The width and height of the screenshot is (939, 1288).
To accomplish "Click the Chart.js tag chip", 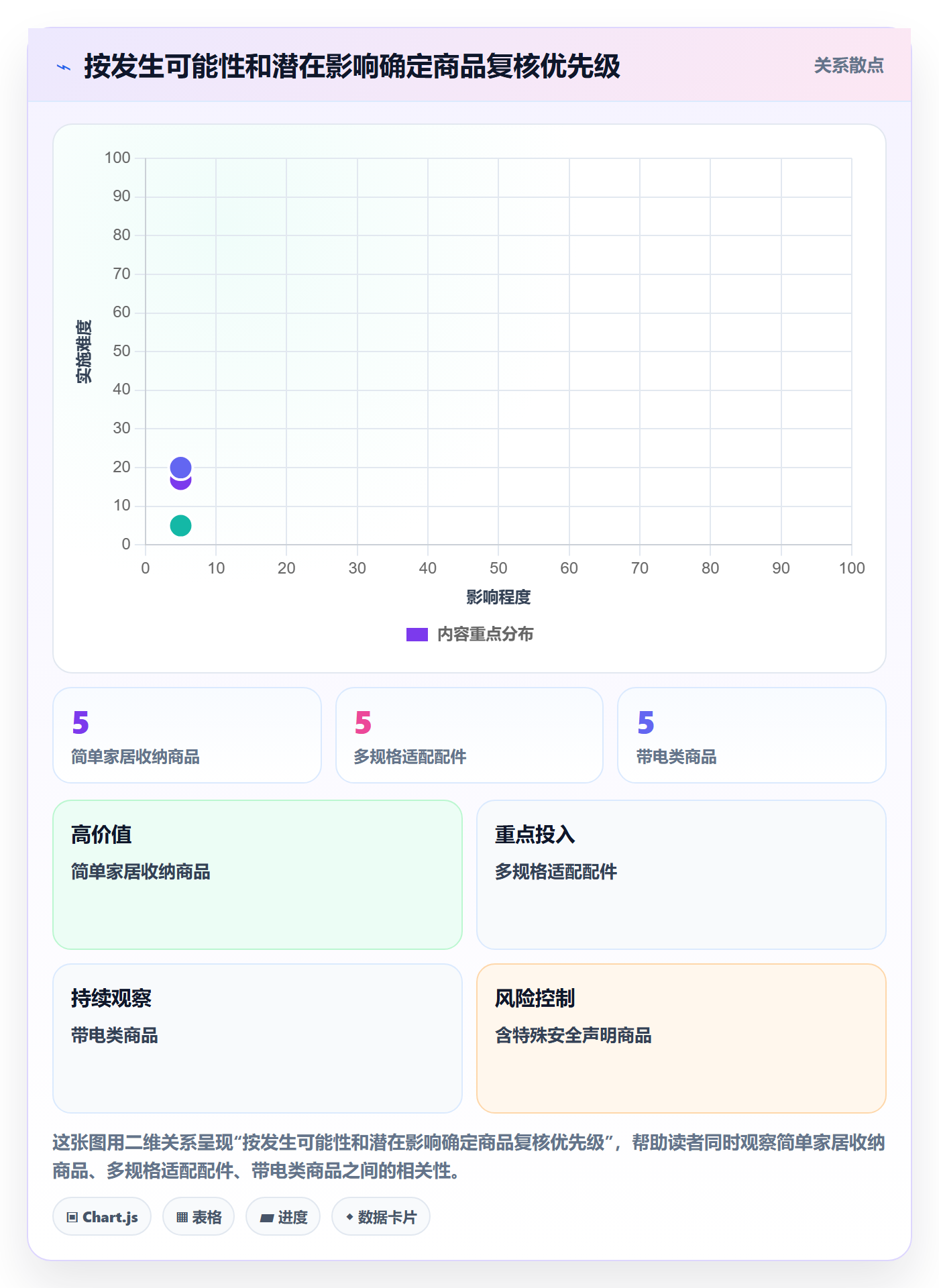I will (x=102, y=1217).
